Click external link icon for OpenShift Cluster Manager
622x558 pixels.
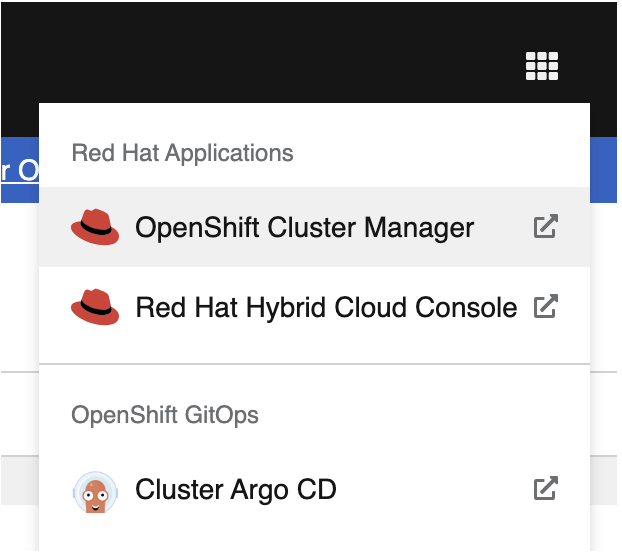coord(546,226)
